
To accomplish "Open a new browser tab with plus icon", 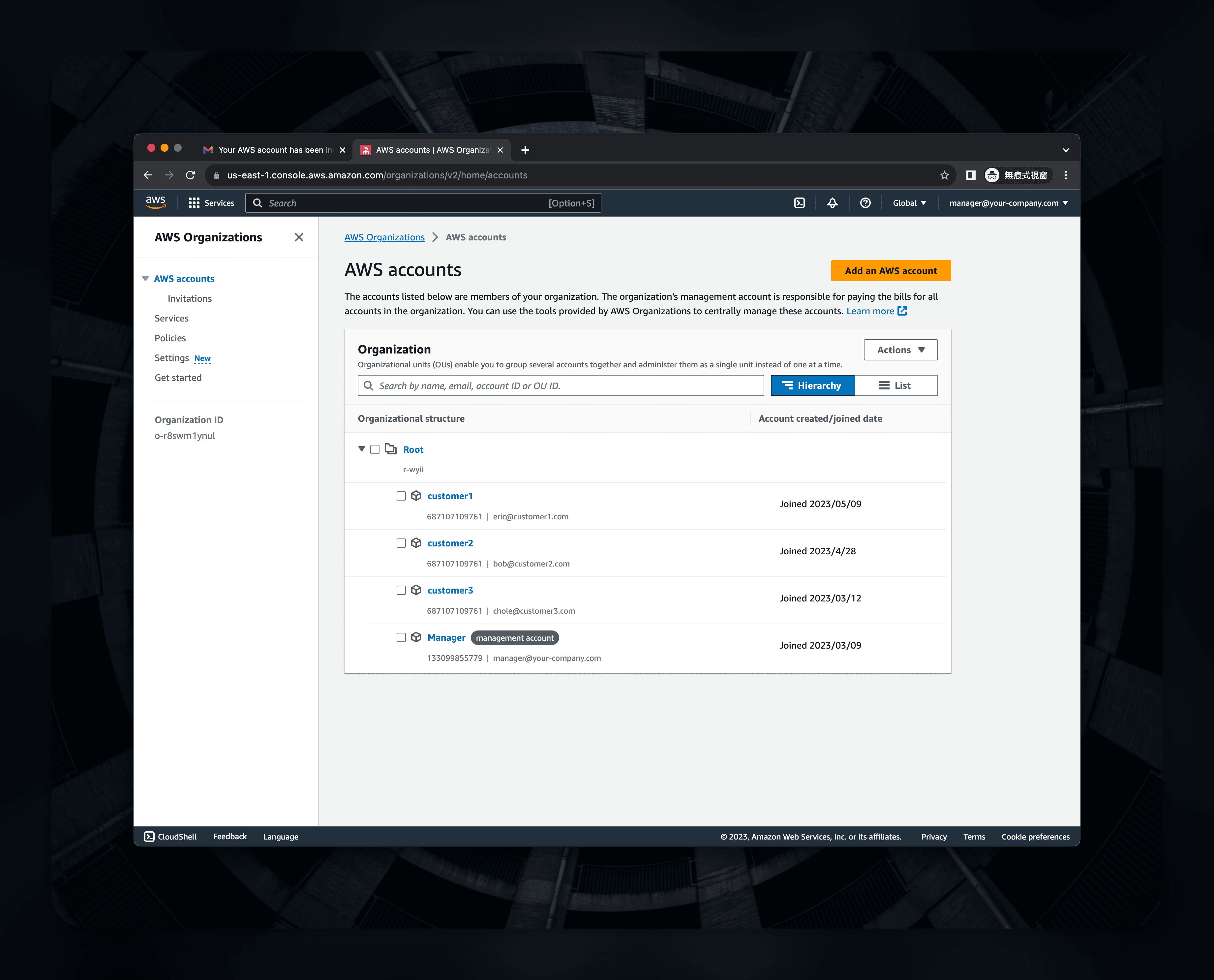I will tap(525, 150).
